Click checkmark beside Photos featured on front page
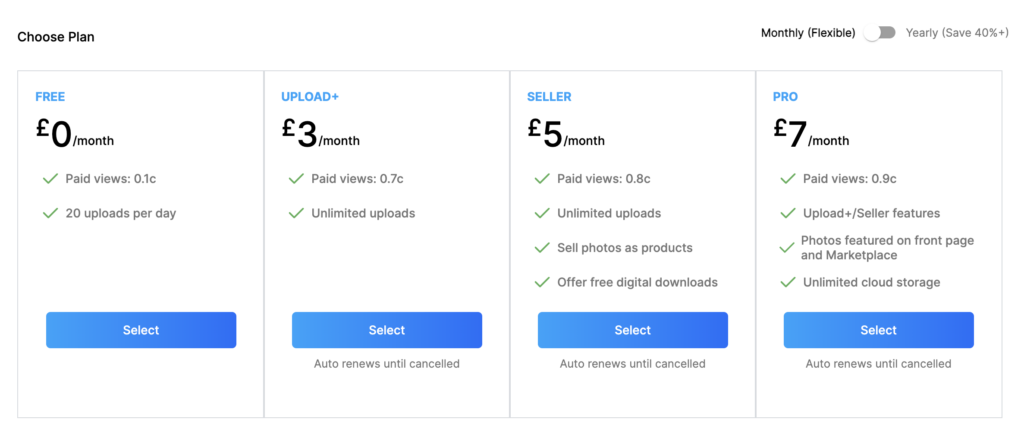Image resolution: width=1024 pixels, height=441 pixels. coord(788,248)
